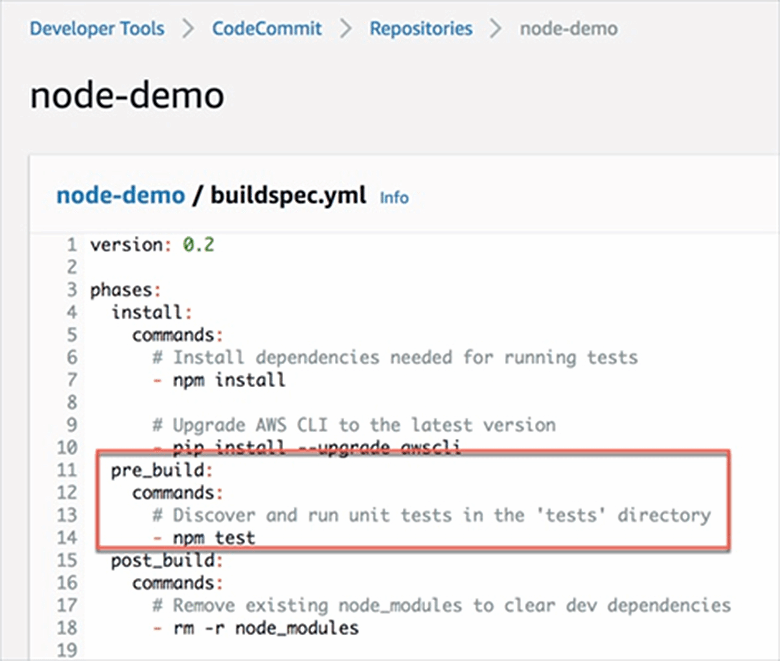The height and width of the screenshot is (661, 780).
Task: Click the chevron after Repositories breadcrumb
Action: [495, 28]
